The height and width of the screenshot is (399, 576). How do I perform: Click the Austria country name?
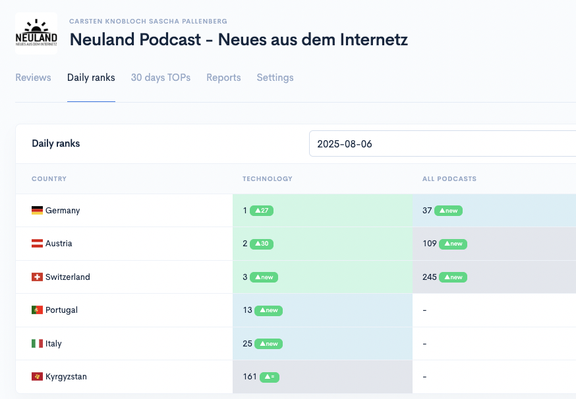click(59, 244)
